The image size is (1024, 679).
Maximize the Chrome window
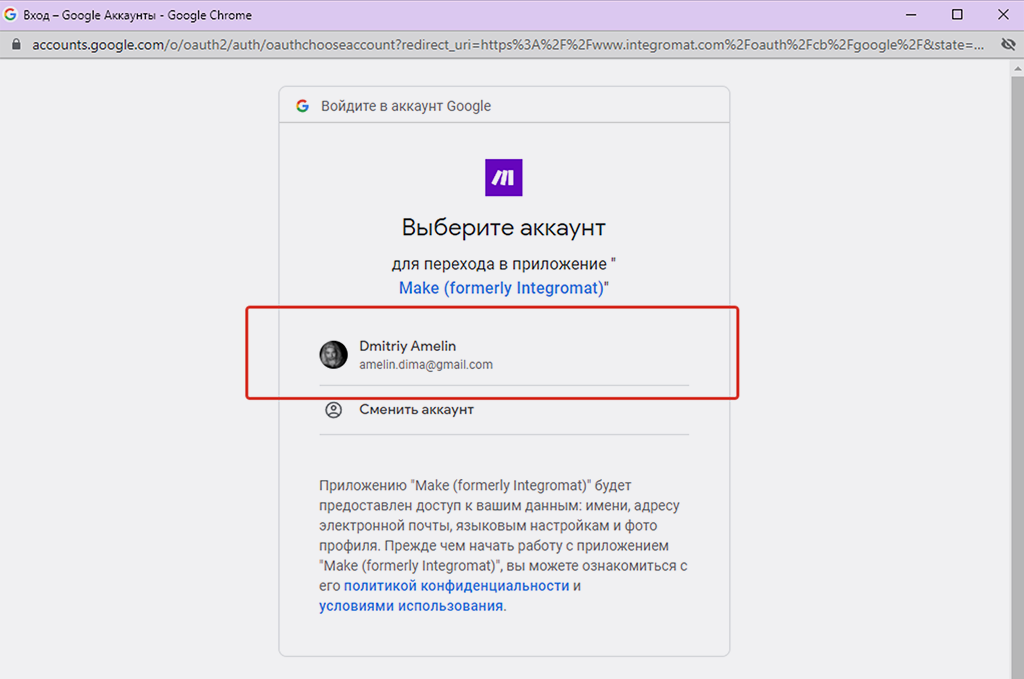click(x=957, y=14)
